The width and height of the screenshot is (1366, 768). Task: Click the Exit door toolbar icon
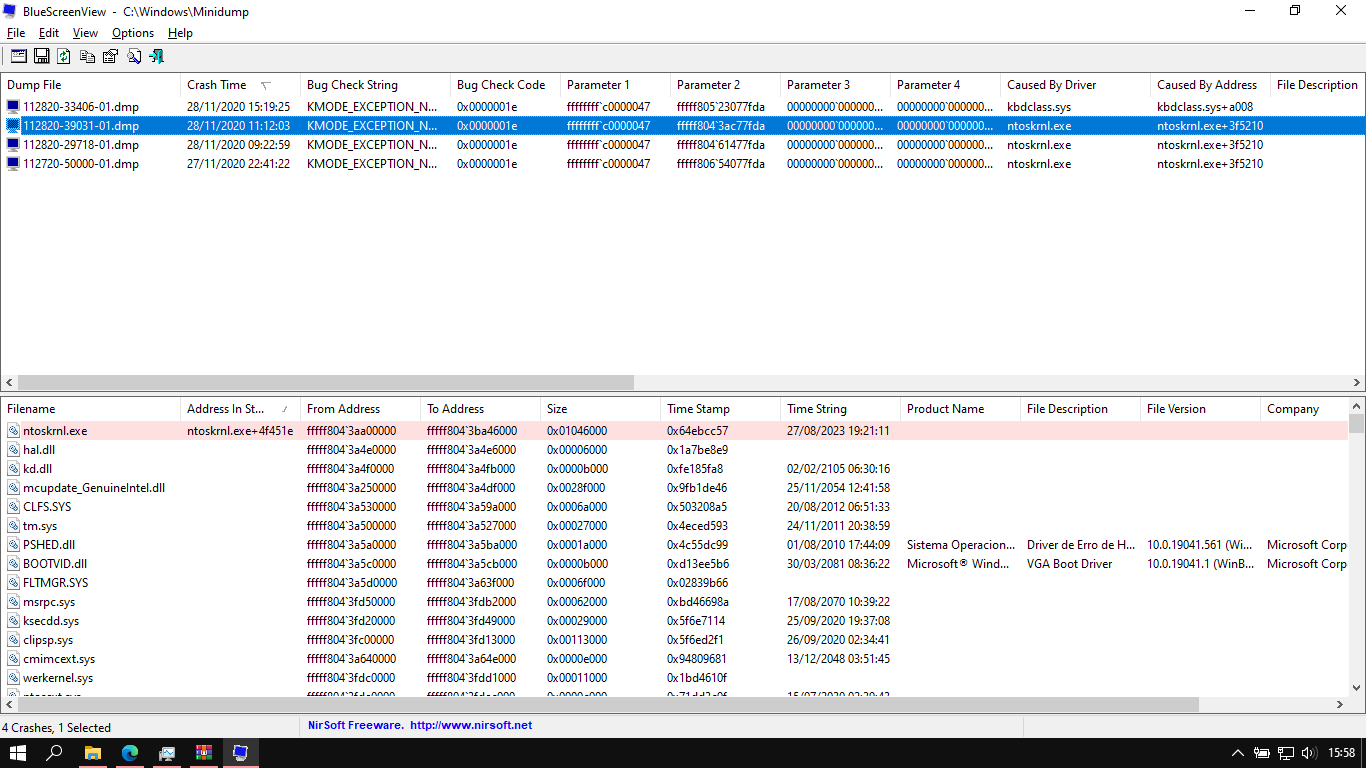click(156, 56)
